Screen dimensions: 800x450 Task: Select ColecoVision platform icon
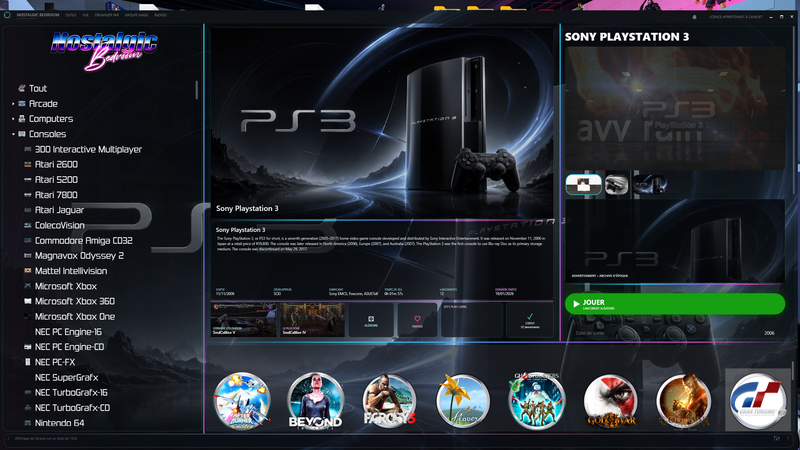click(x=28, y=225)
